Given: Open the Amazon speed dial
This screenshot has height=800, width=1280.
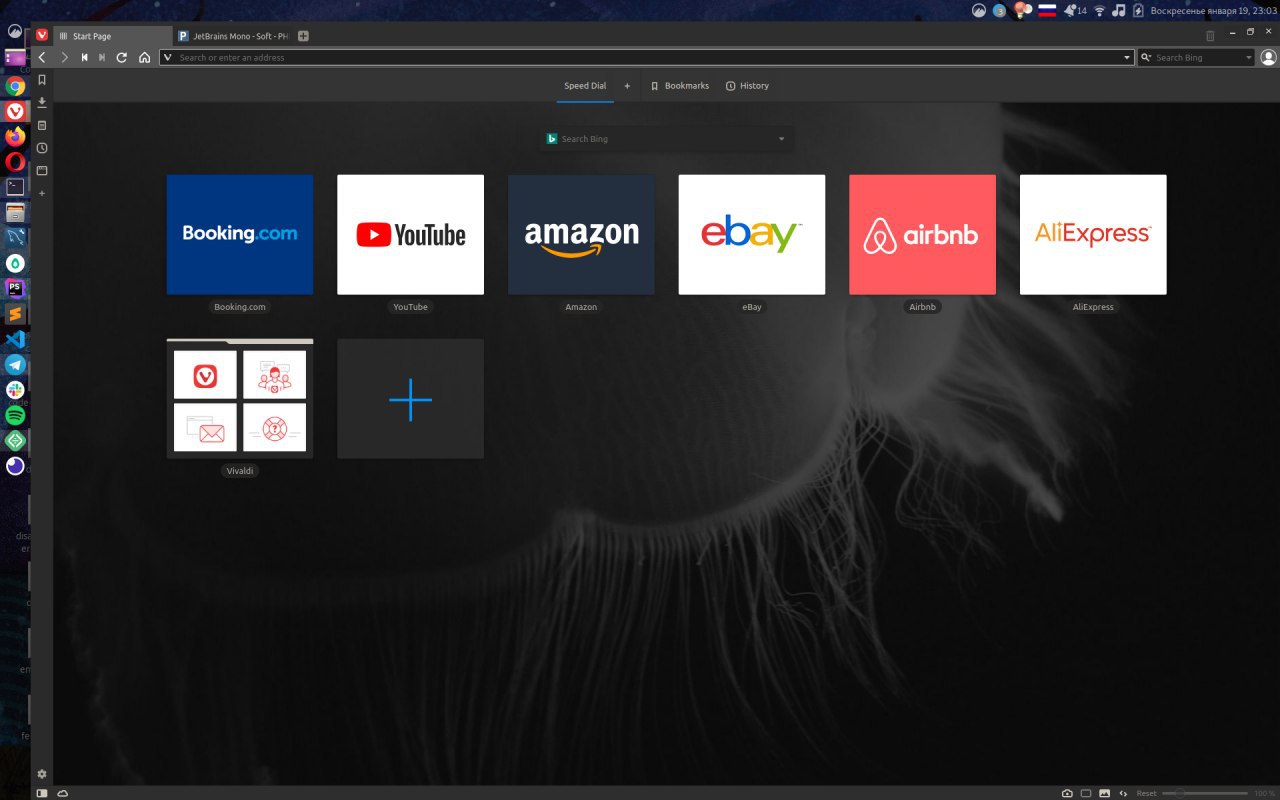Looking at the screenshot, I should (x=581, y=235).
